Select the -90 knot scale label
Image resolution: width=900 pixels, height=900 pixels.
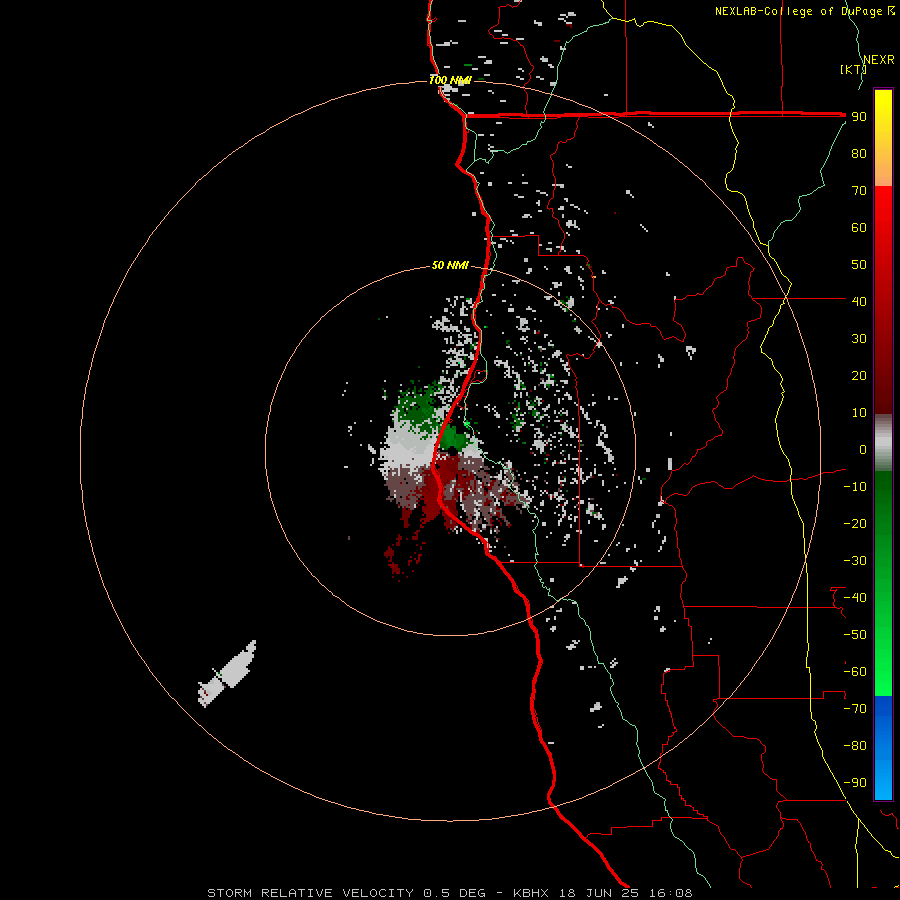point(855,782)
